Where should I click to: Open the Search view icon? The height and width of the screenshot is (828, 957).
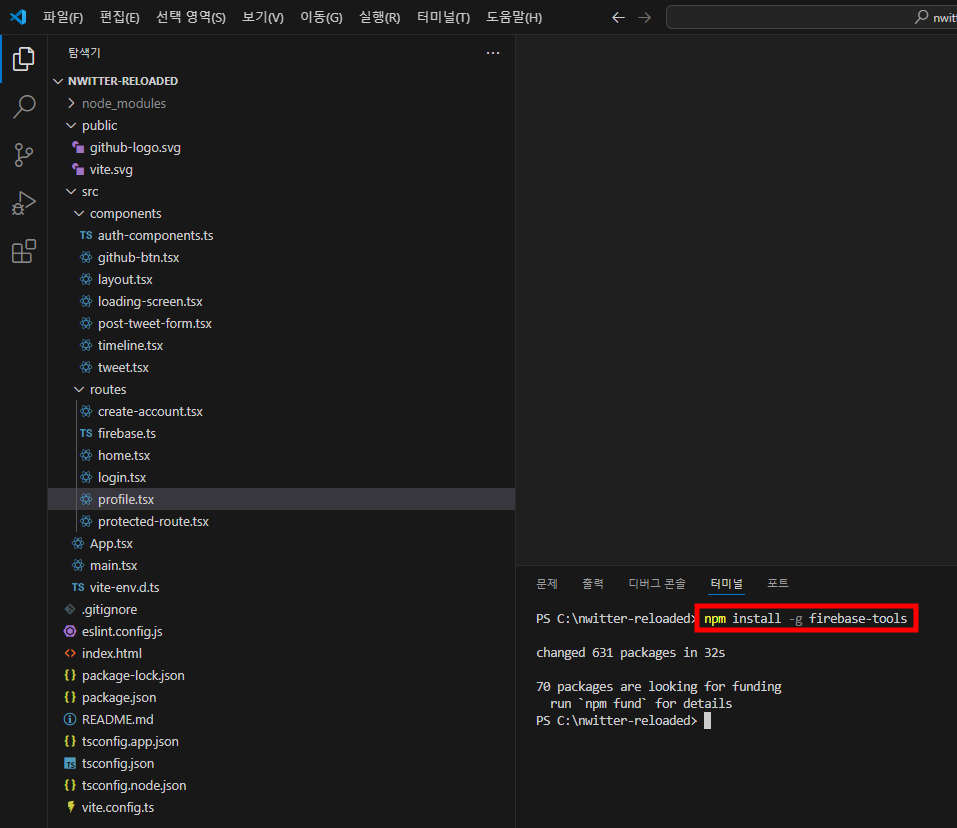(23, 107)
